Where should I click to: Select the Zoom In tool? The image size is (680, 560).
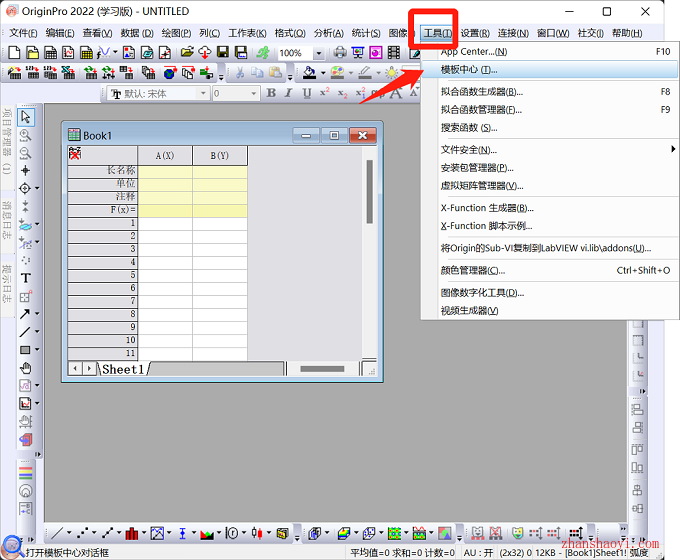coord(26,135)
